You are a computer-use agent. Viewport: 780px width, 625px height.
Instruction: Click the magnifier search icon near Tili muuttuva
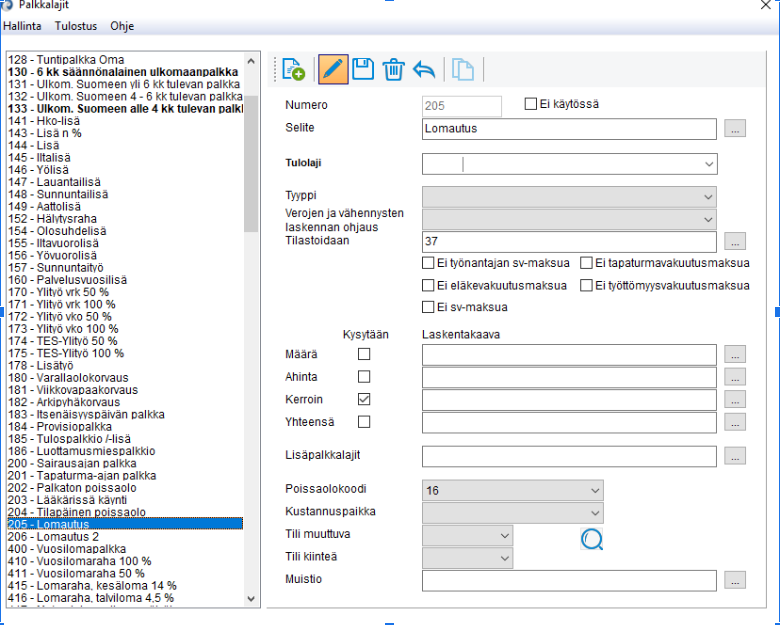[591, 539]
